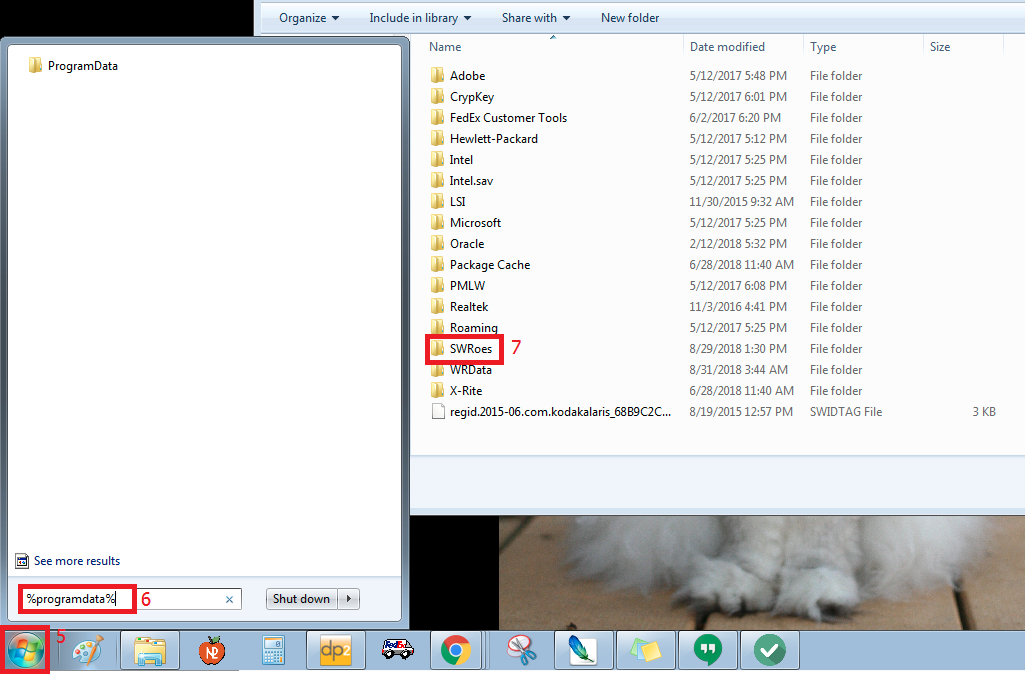Open the FedEx truck taskbar icon
Screen dimensions: 1025x674
(x=397, y=651)
